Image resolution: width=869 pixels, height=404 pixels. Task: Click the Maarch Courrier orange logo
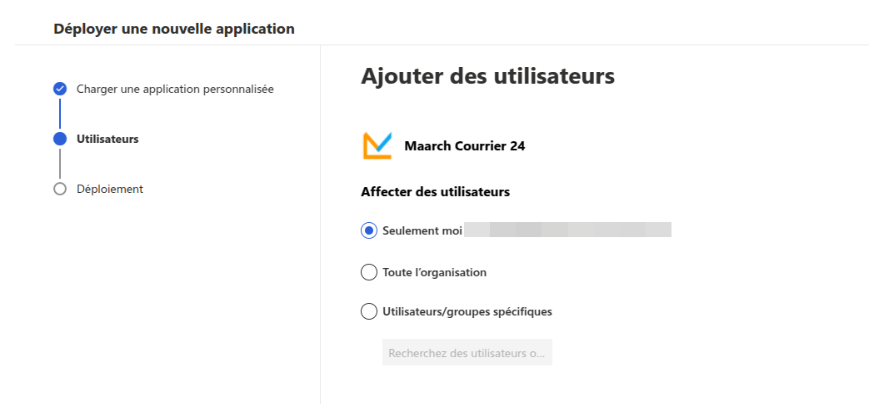tap(377, 146)
